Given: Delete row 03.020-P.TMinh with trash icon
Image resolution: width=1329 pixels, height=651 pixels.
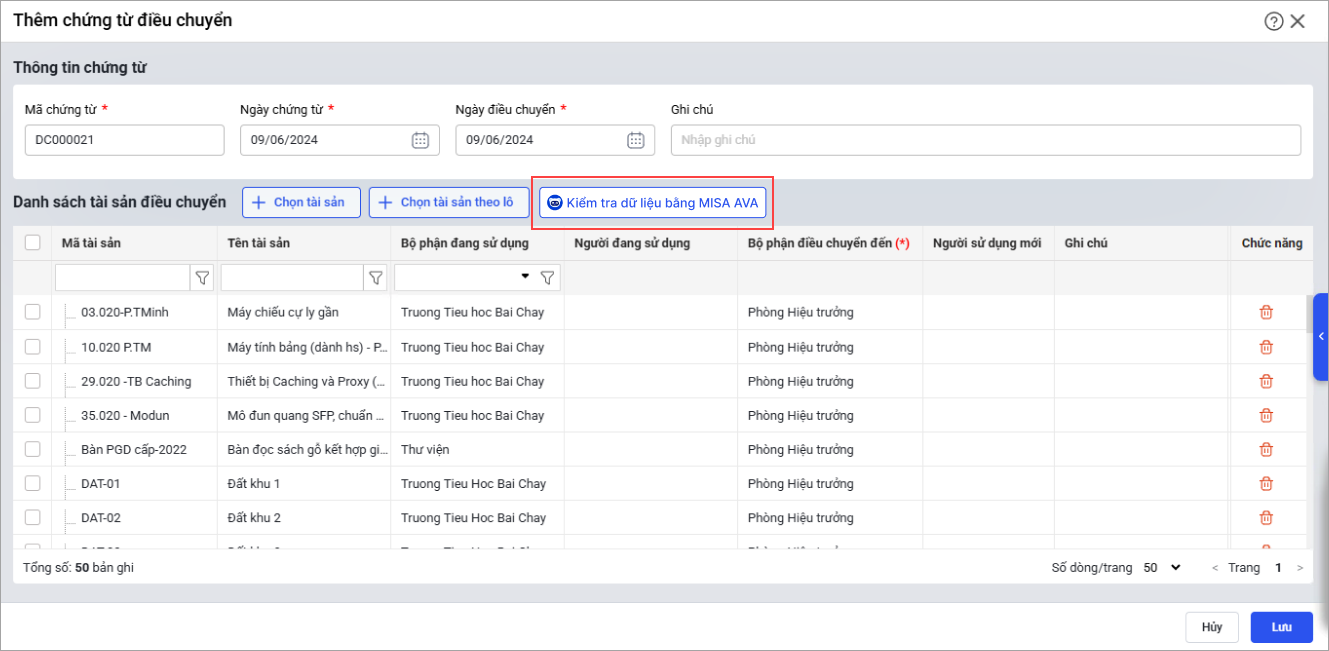Looking at the screenshot, I should 1266,312.
